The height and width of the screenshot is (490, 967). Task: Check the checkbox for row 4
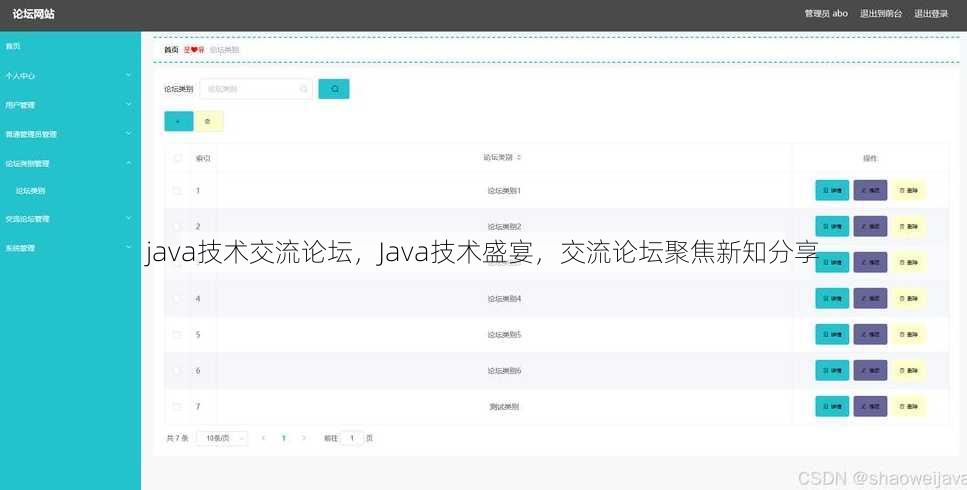click(x=178, y=298)
